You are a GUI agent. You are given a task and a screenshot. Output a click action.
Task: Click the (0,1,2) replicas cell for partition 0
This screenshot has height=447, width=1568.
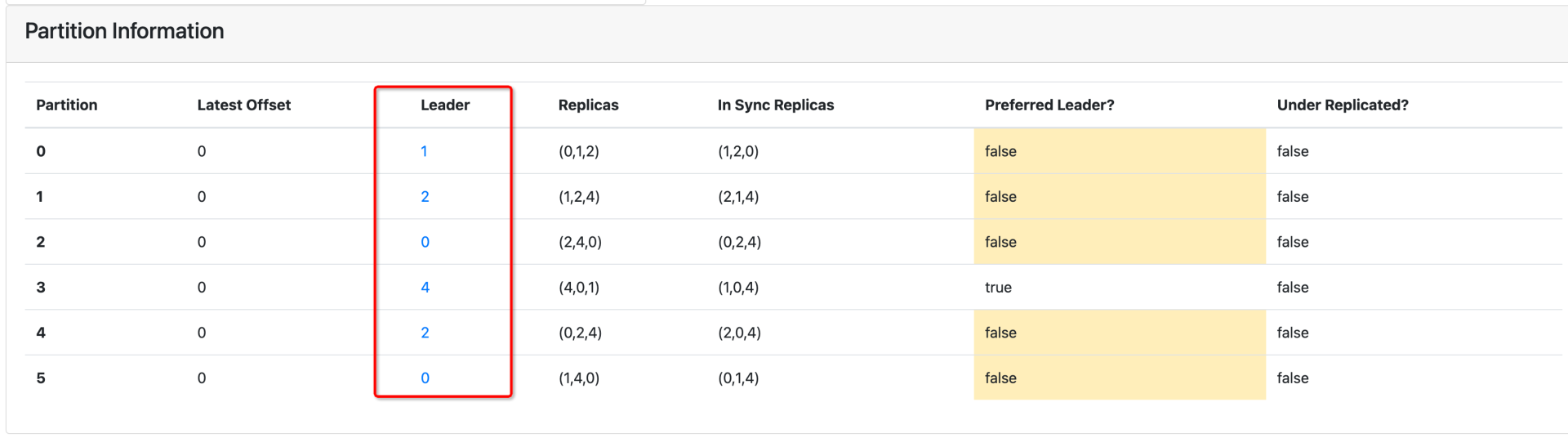(578, 151)
